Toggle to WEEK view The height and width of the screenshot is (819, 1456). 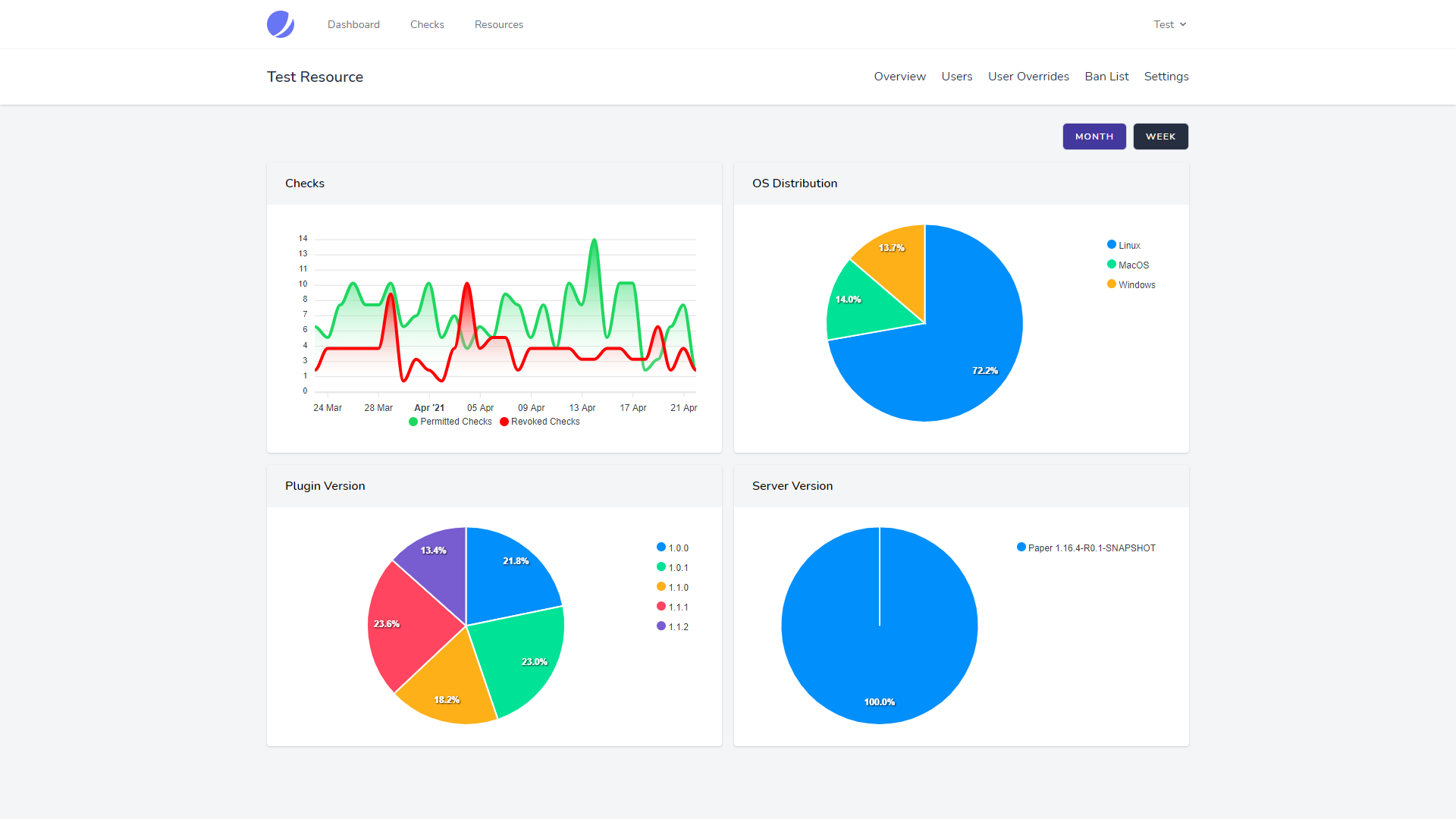[1160, 136]
